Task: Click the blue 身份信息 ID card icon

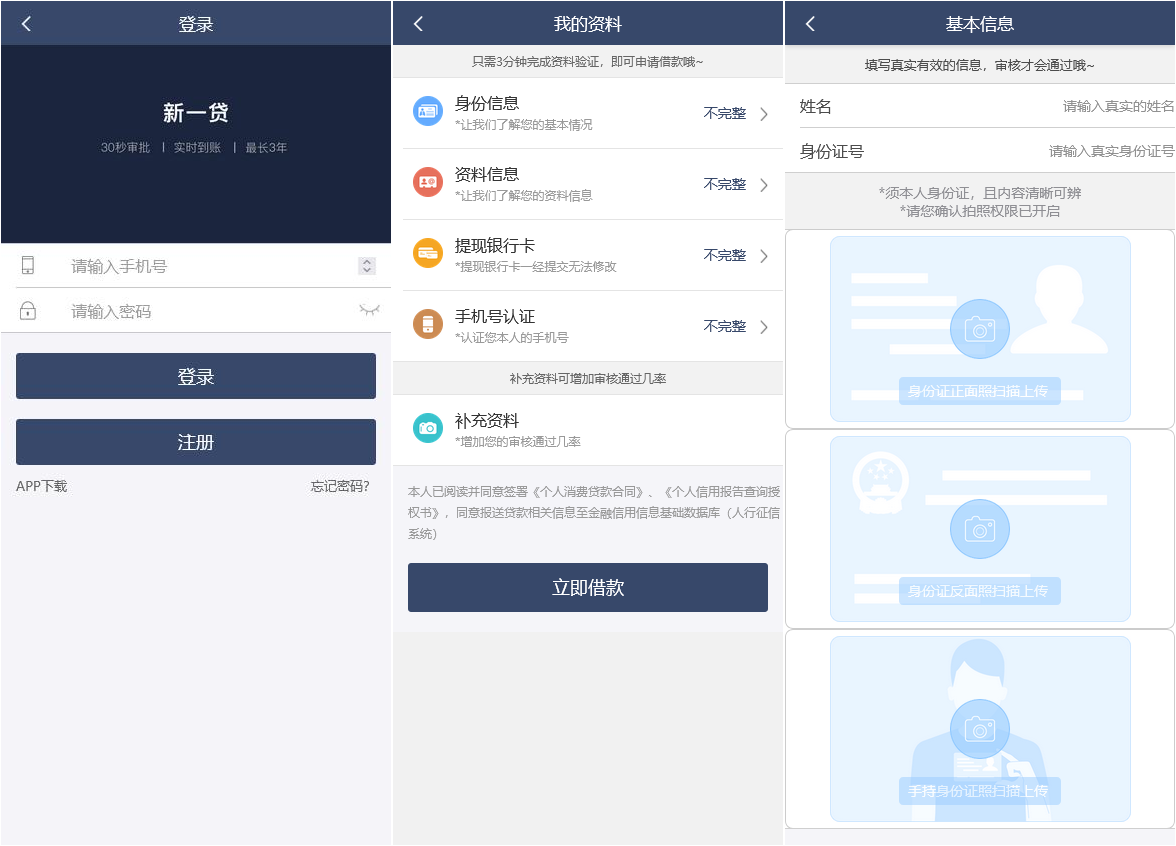Action: pos(428,111)
